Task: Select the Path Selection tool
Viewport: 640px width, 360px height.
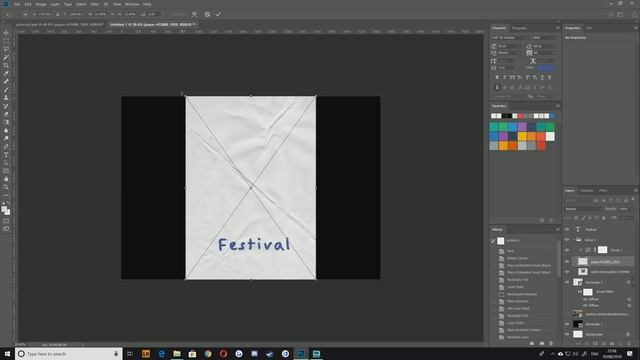Action: click(x=6, y=163)
